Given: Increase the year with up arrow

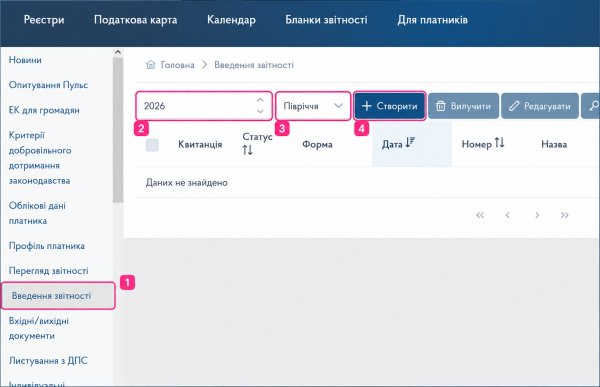Looking at the screenshot, I should 260,100.
